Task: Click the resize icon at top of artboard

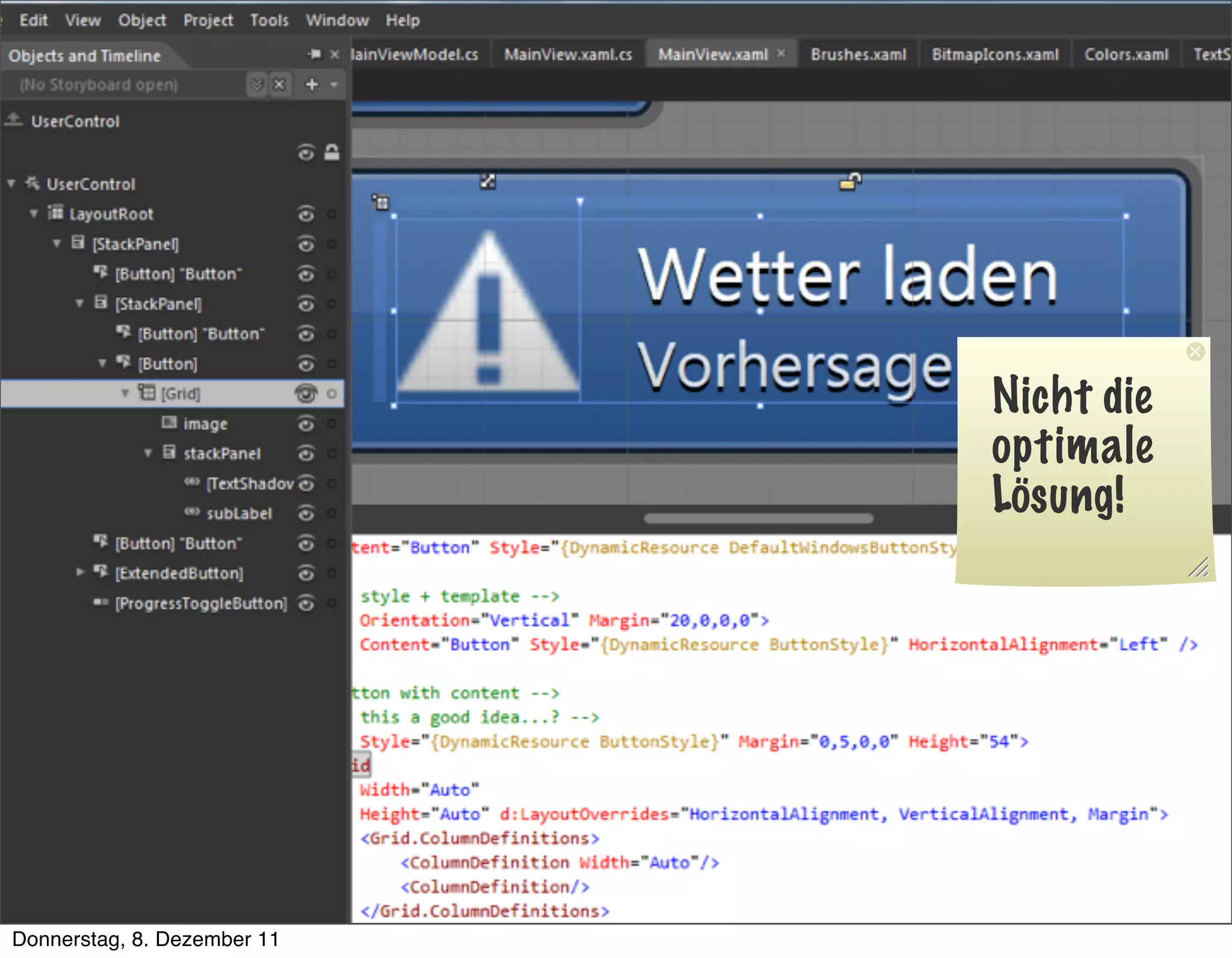Action: coord(487,181)
